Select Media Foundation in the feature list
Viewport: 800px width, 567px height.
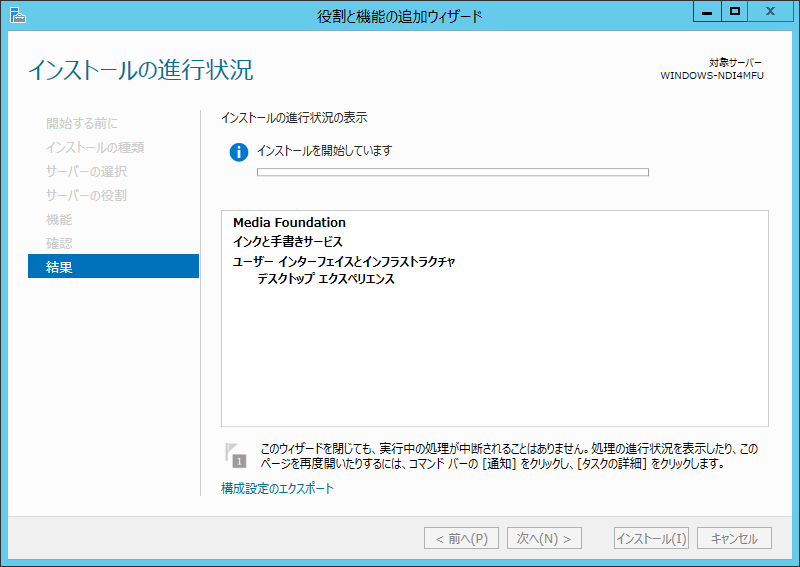pyautogui.click(x=289, y=222)
